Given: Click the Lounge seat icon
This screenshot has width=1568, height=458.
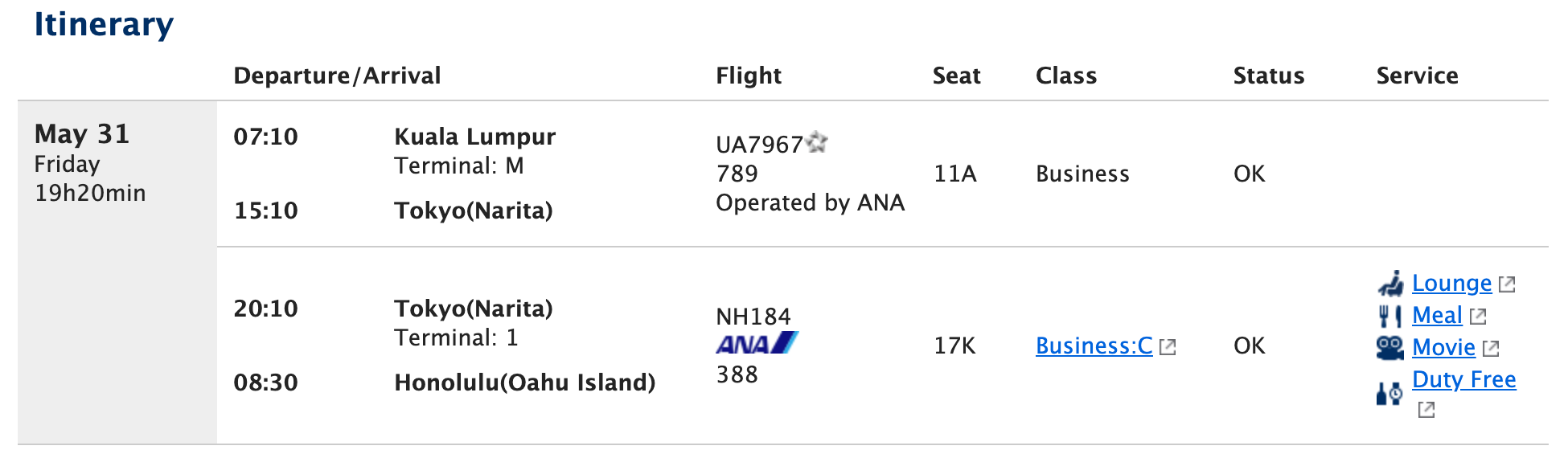Looking at the screenshot, I should pos(1390,284).
